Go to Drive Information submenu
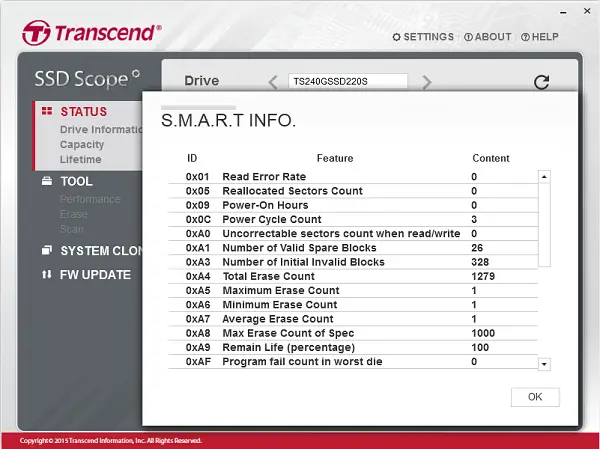The height and width of the screenshot is (449, 600). 101,129
